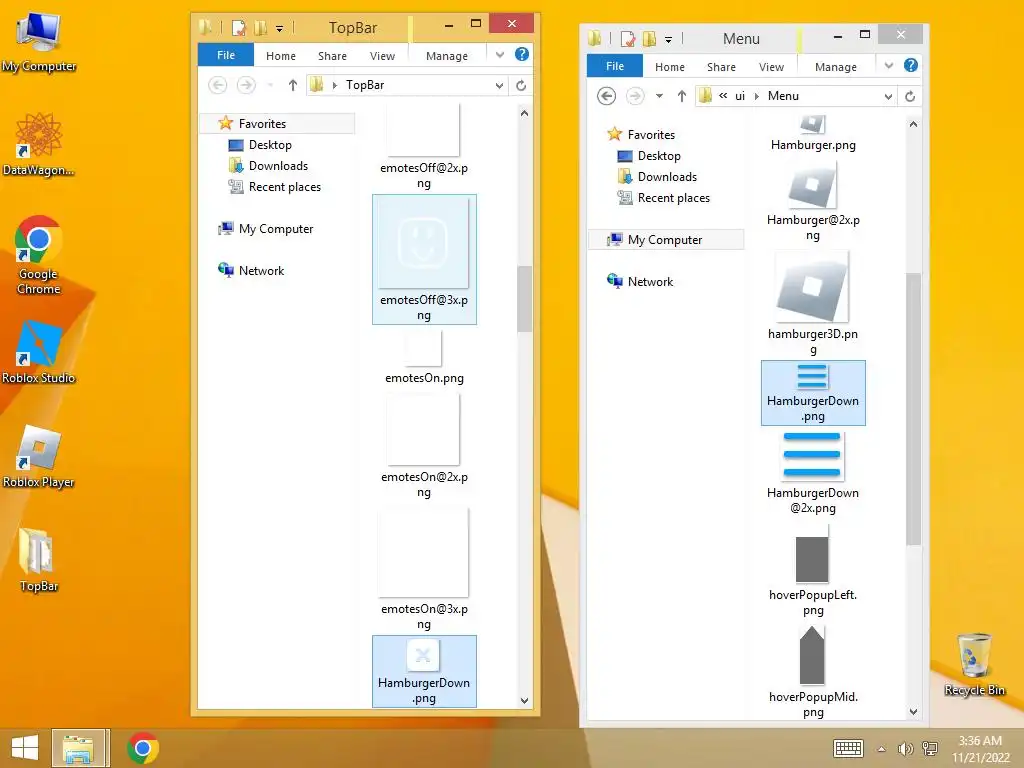The width and height of the screenshot is (1024, 768).
Task: Select HamburgerDown@2x.png in Menu window
Action: click(813, 472)
